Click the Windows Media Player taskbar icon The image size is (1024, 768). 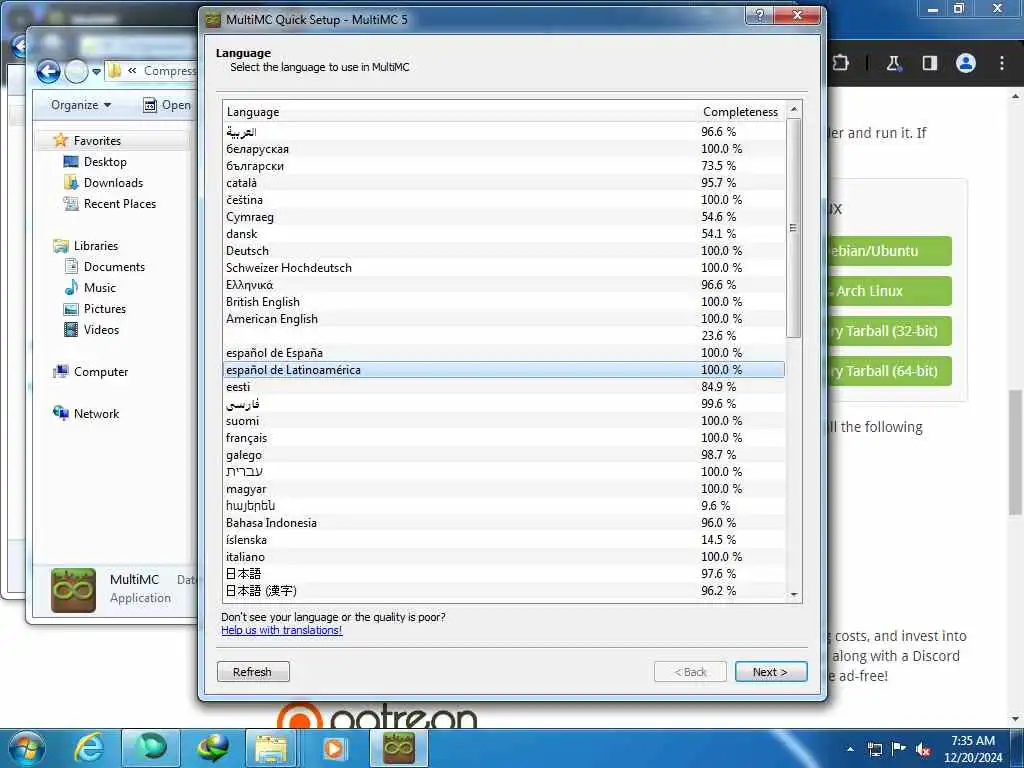[x=334, y=748]
